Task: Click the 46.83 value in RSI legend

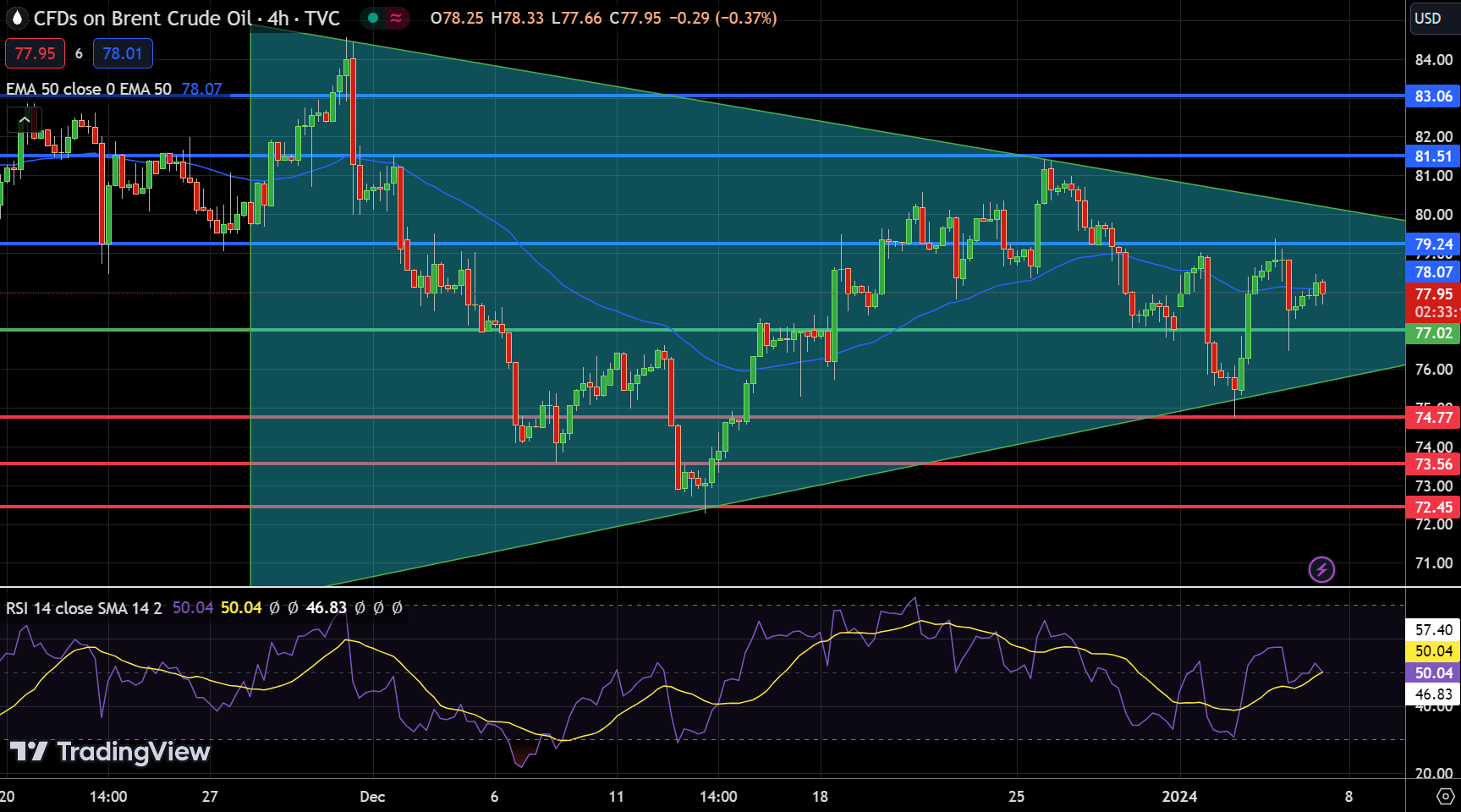Action: point(327,608)
